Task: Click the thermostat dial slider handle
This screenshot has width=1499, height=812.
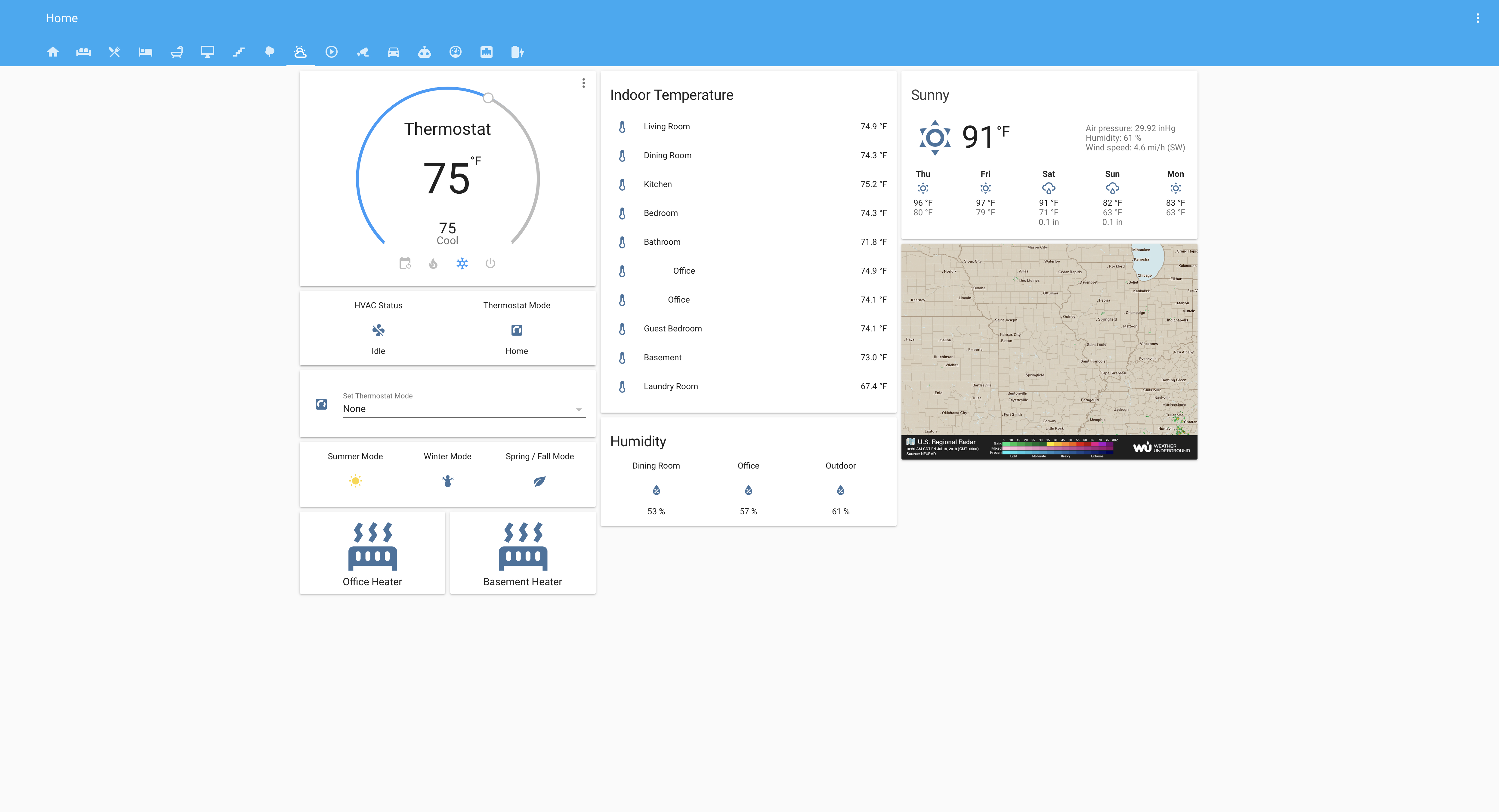Action: [x=488, y=98]
